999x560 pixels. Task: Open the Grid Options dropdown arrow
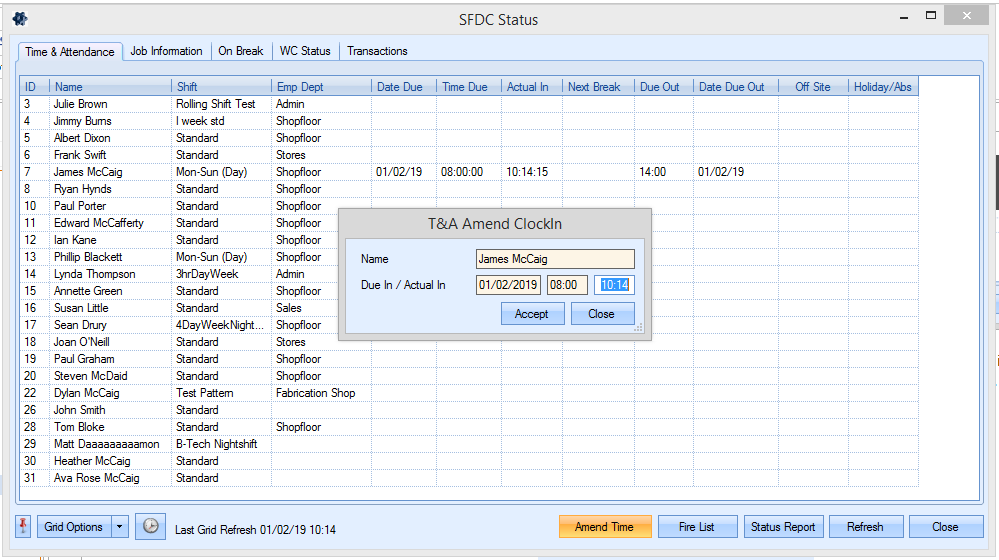[119, 527]
